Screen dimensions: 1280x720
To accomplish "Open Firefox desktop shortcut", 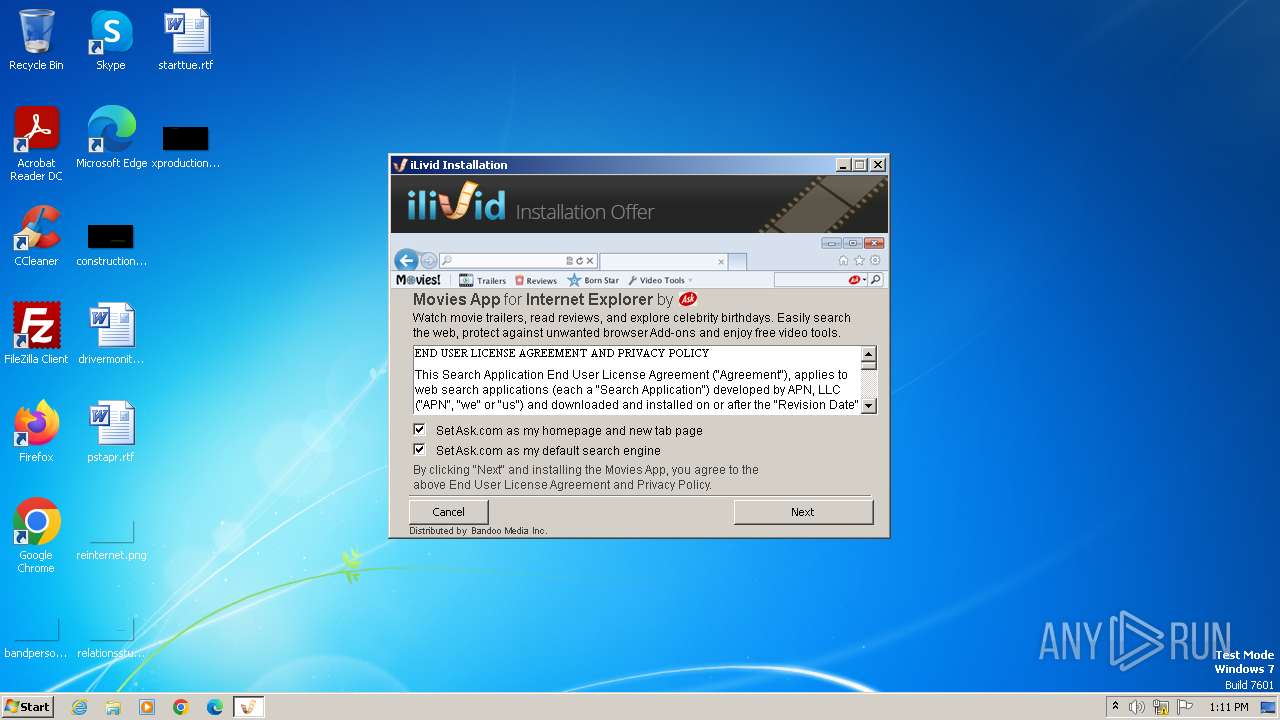I will [x=36, y=431].
